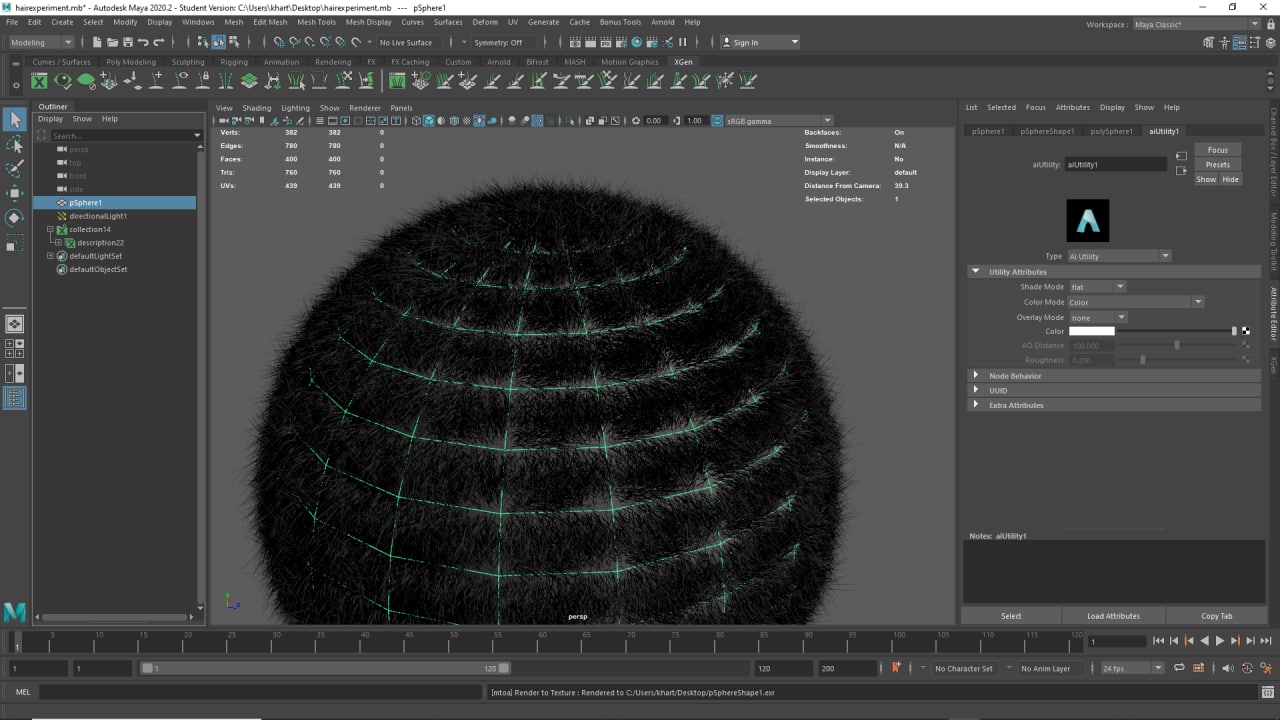Click the Presets button

1217,165
